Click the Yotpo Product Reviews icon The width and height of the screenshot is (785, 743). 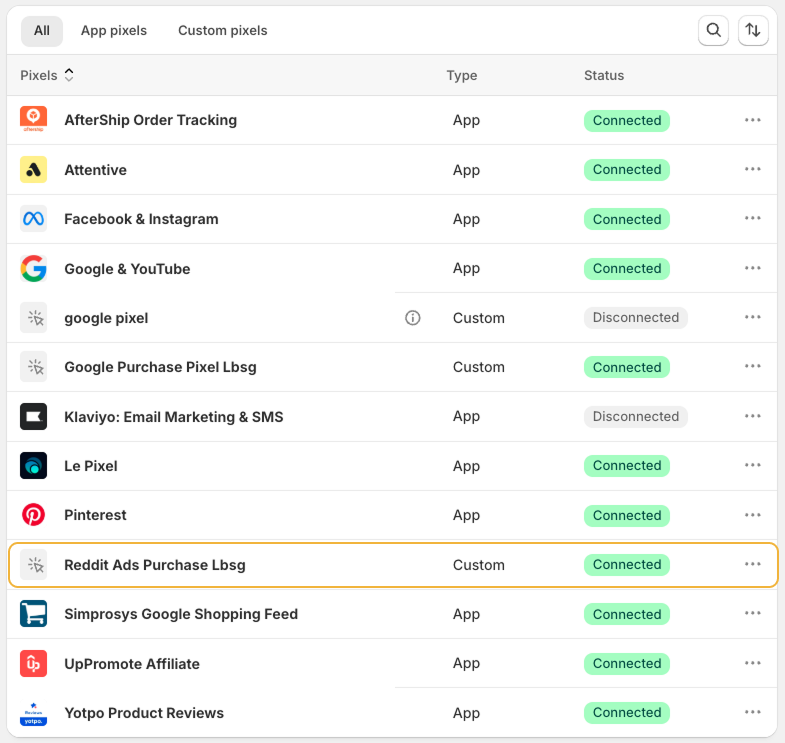34,713
